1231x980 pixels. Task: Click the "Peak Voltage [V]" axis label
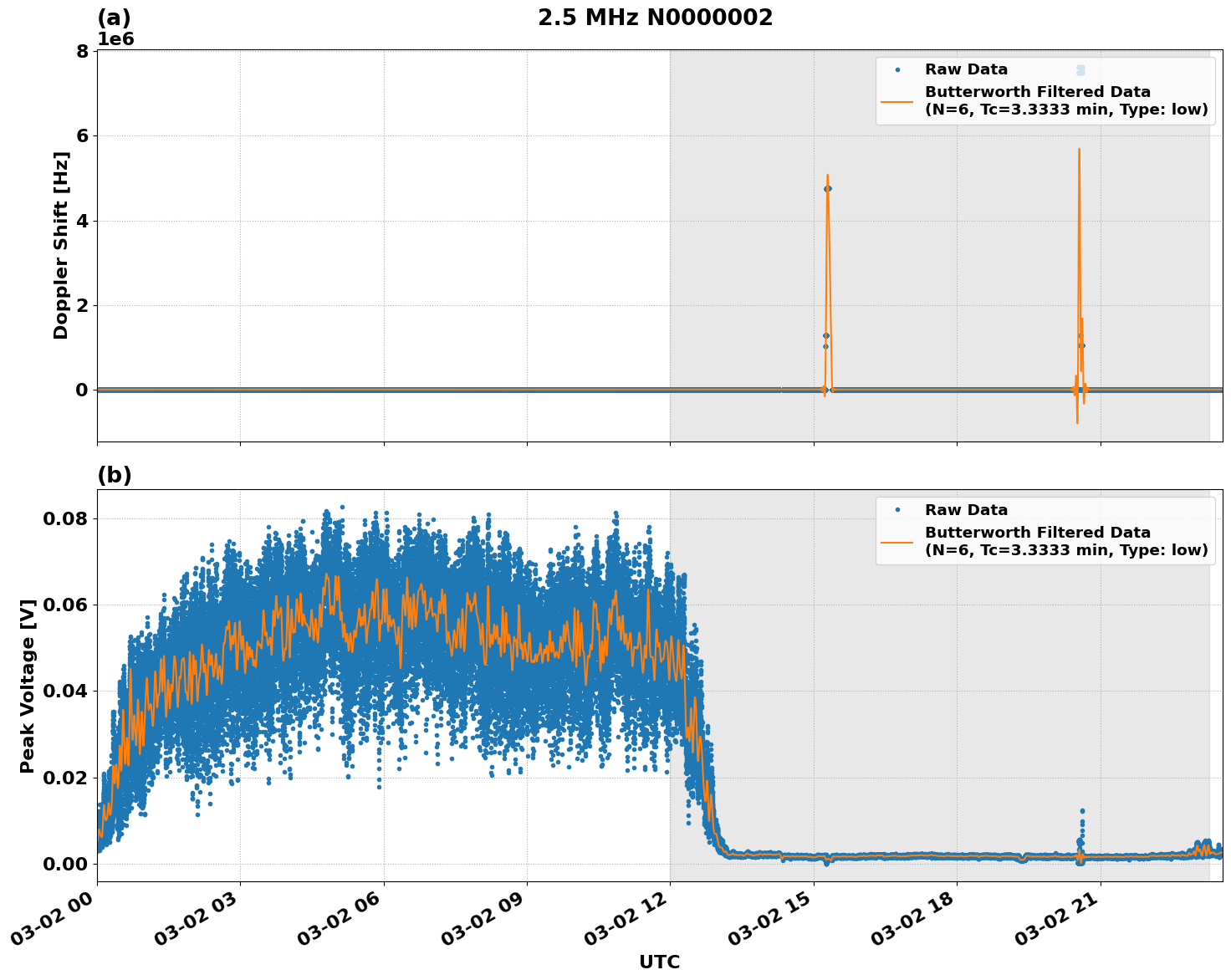point(28,686)
